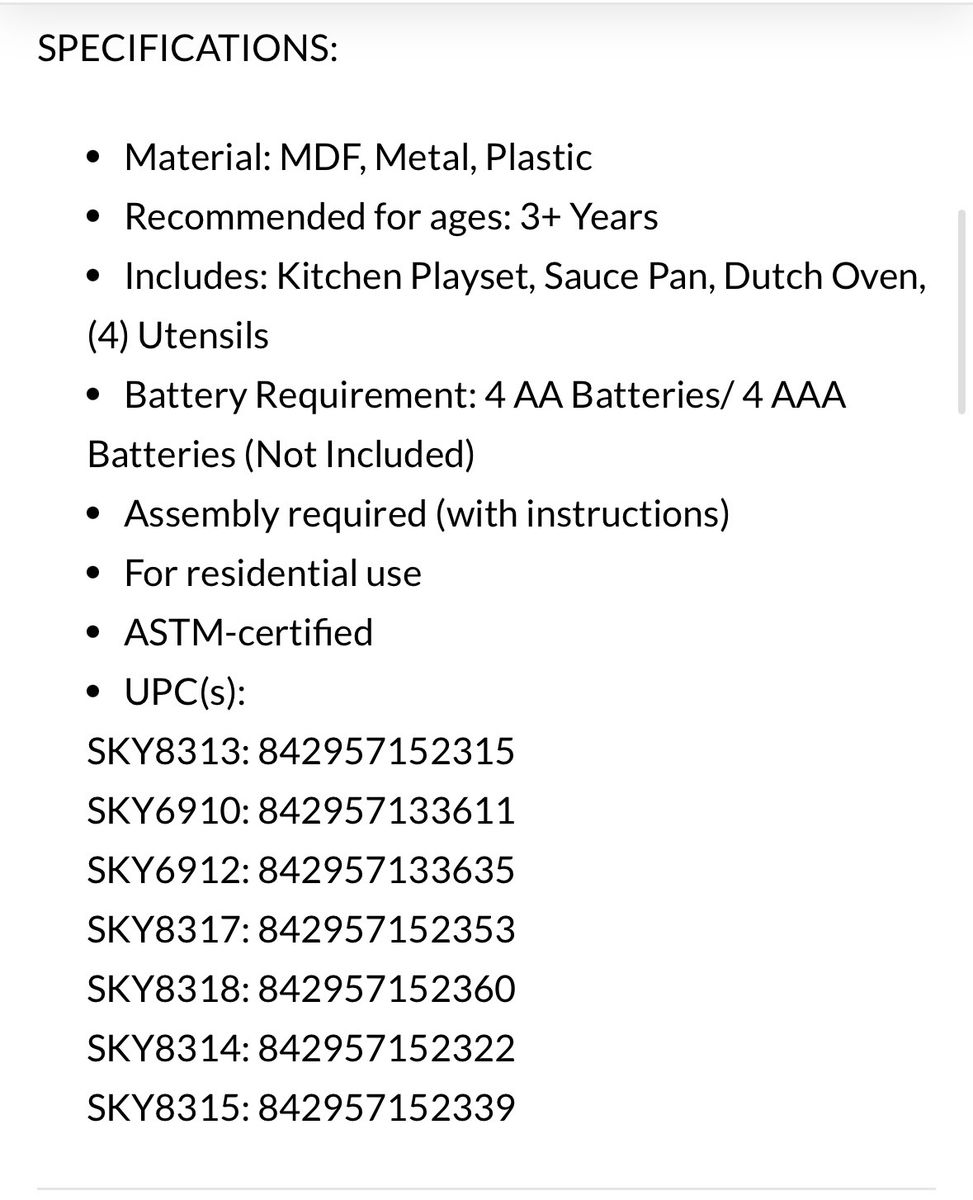Click the SPECIFICATIONS heading

click(187, 50)
